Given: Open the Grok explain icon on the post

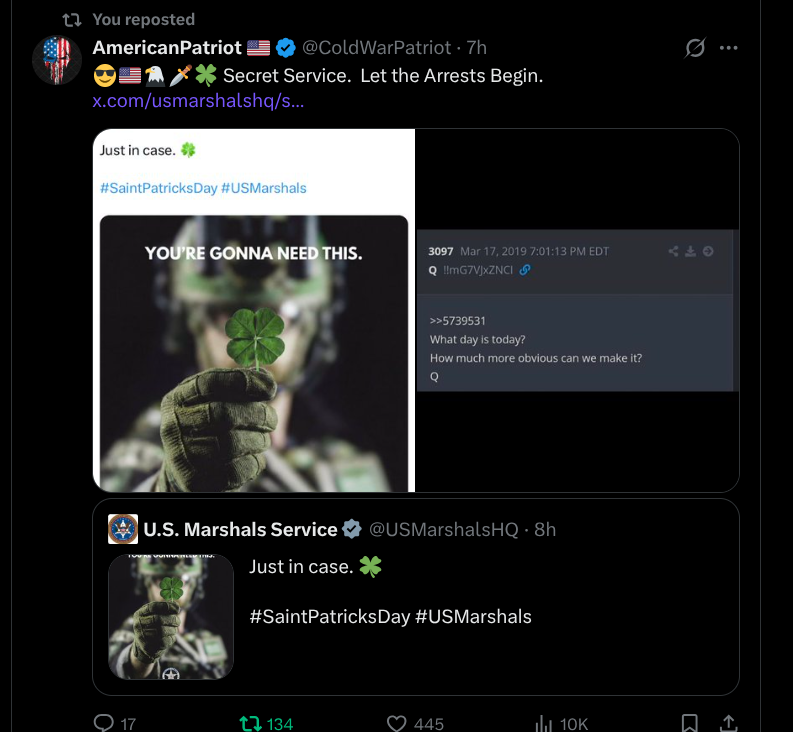Looking at the screenshot, I should (694, 48).
